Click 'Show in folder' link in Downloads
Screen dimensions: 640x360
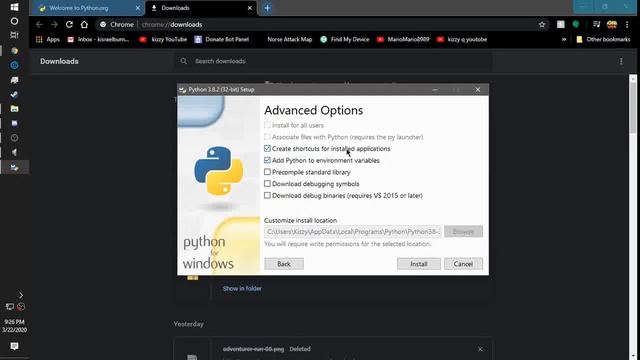[242, 289]
